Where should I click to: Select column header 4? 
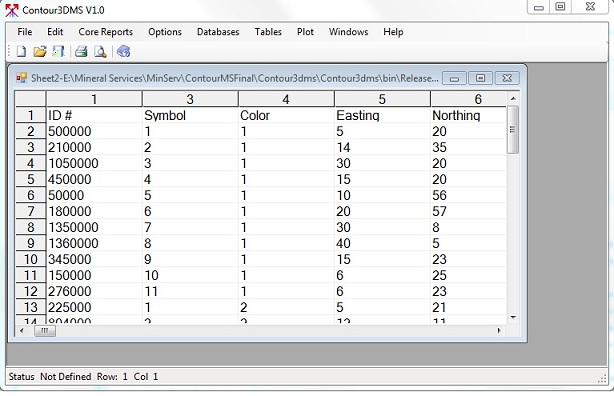[x=286, y=99]
